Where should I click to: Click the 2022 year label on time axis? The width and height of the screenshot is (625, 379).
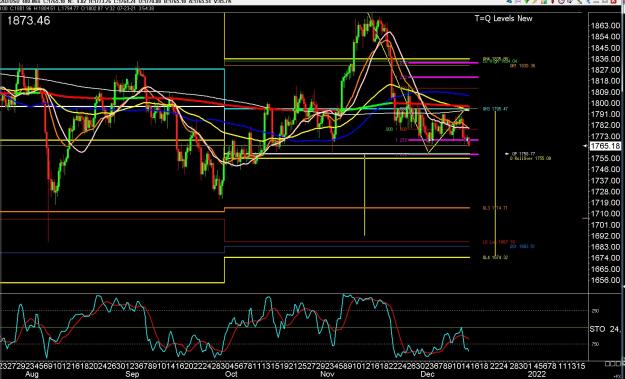[537, 374]
